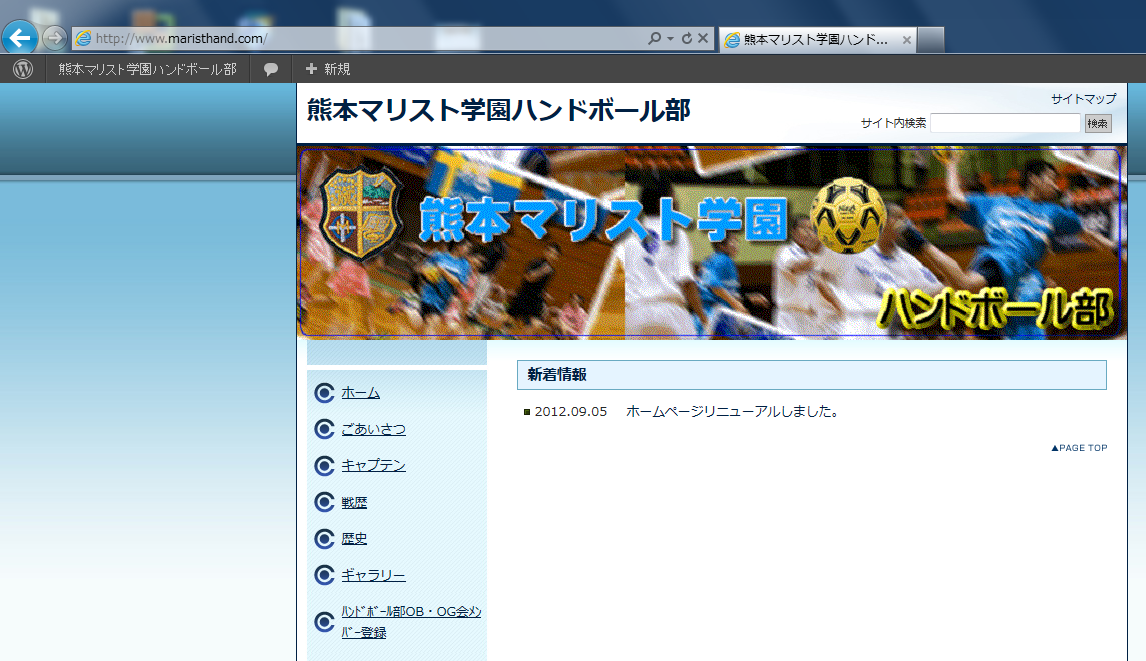Jump up with the ▲PAGE TOP link
Image resolution: width=1146 pixels, height=661 pixels.
(x=1079, y=447)
